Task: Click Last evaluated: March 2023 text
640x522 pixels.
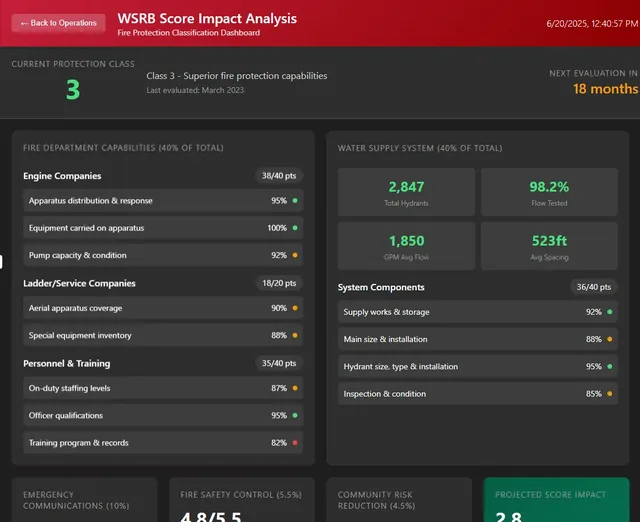Action: tap(195, 90)
